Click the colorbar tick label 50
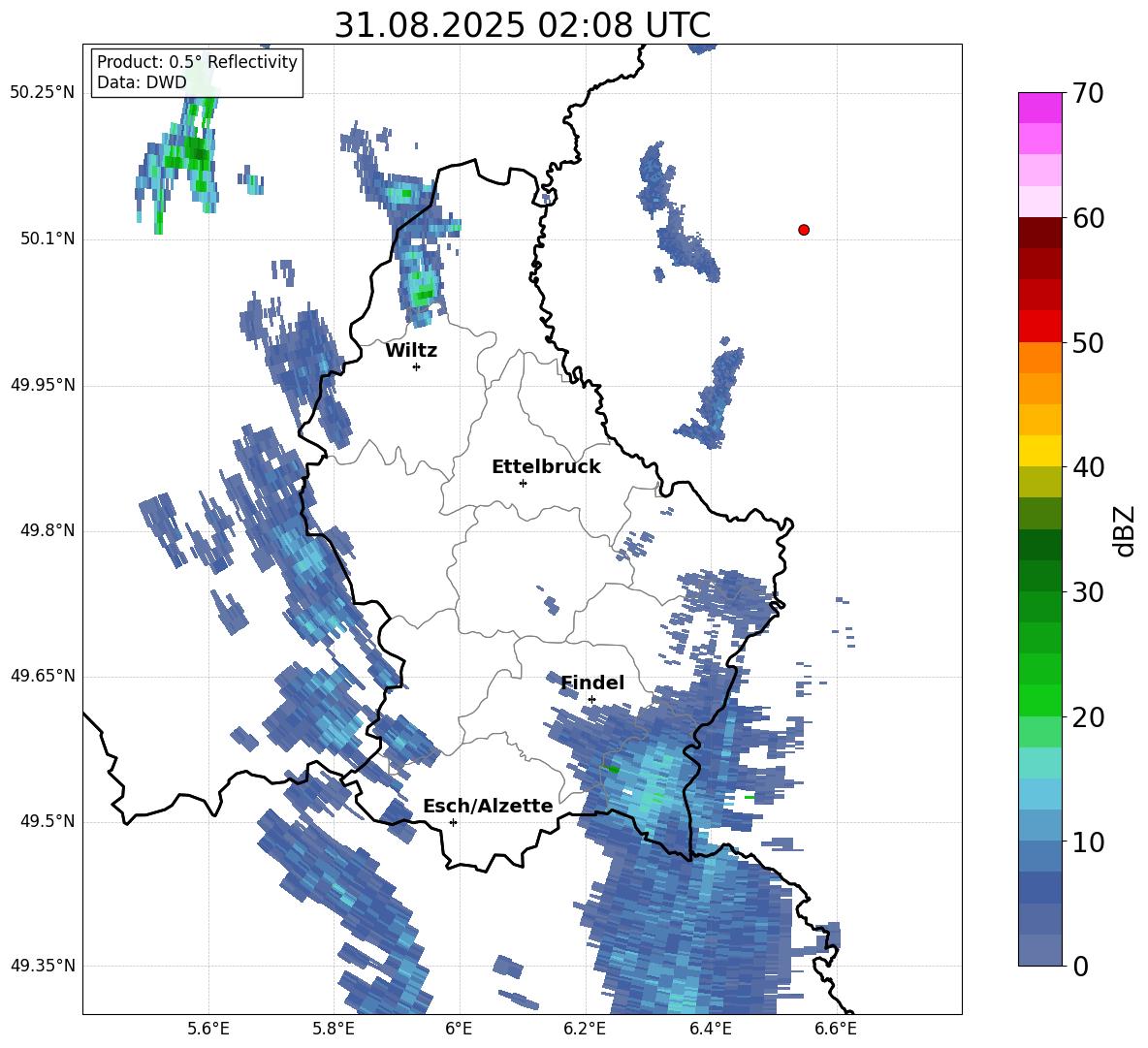The image size is (1148, 1048). pyautogui.click(x=1088, y=342)
